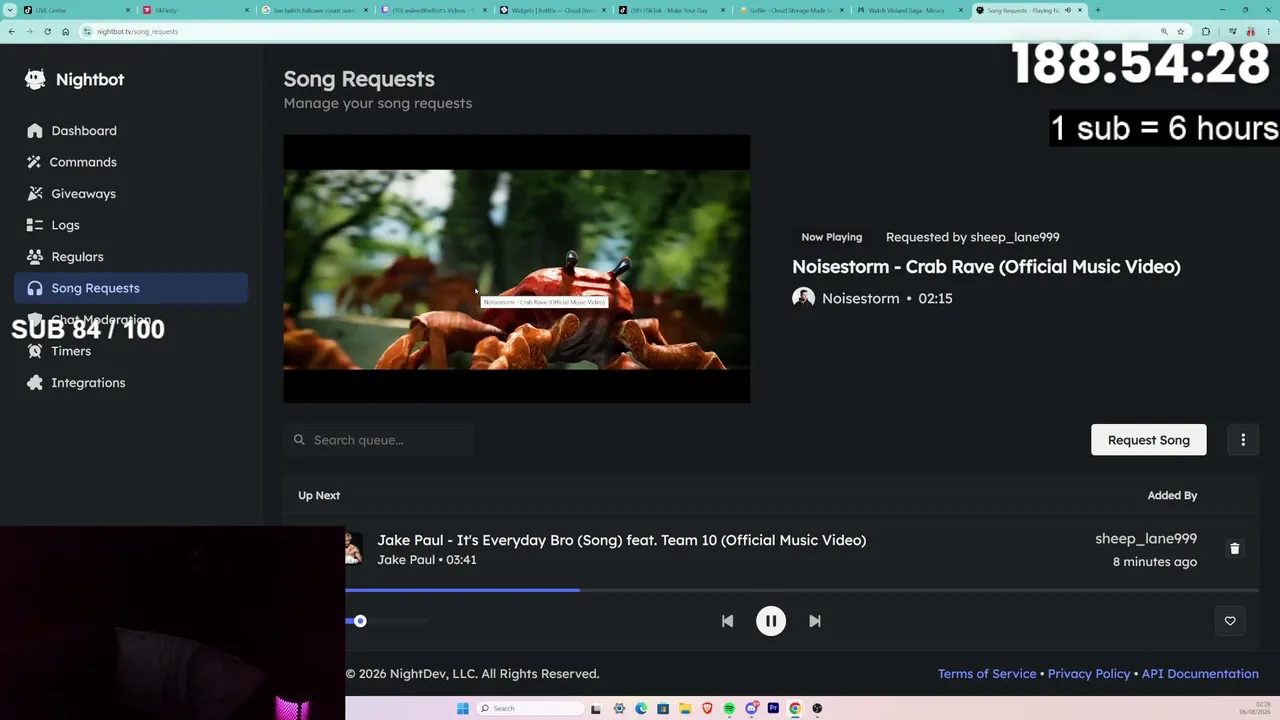Screen dimensions: 1280x720
Task: Open Microsoft Store from the taskbar
Action: click(663, 709)
